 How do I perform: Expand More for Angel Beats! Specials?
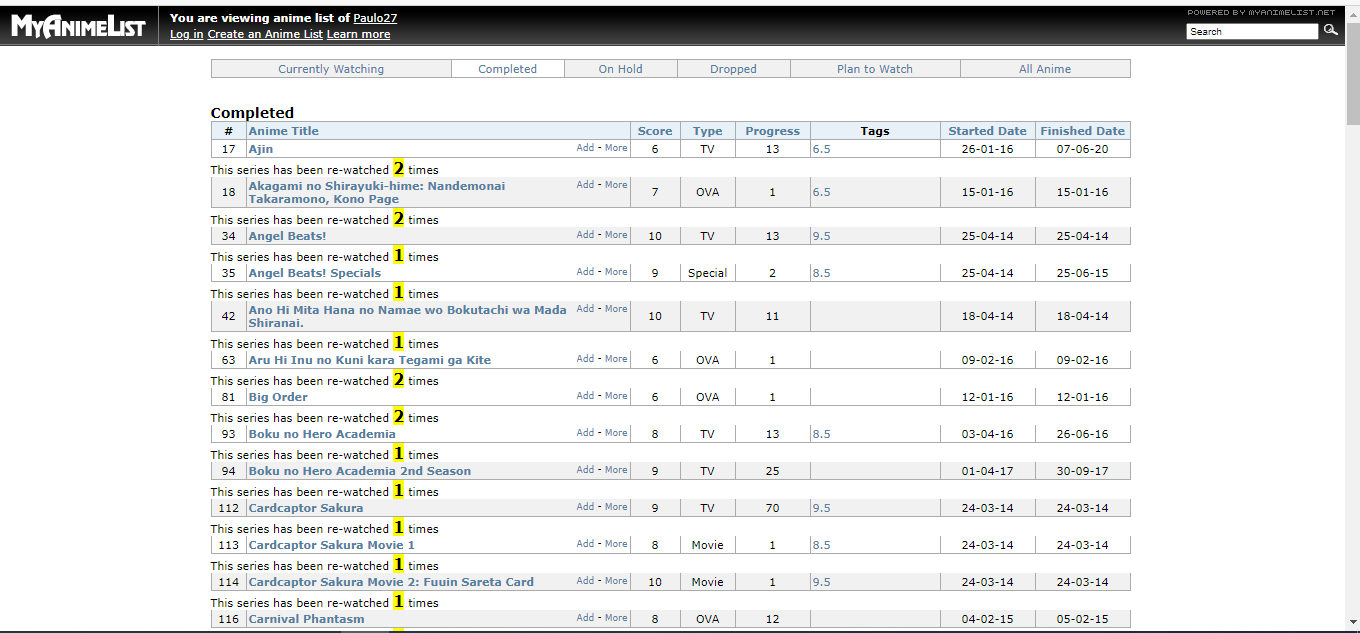(x=616, y=272)
